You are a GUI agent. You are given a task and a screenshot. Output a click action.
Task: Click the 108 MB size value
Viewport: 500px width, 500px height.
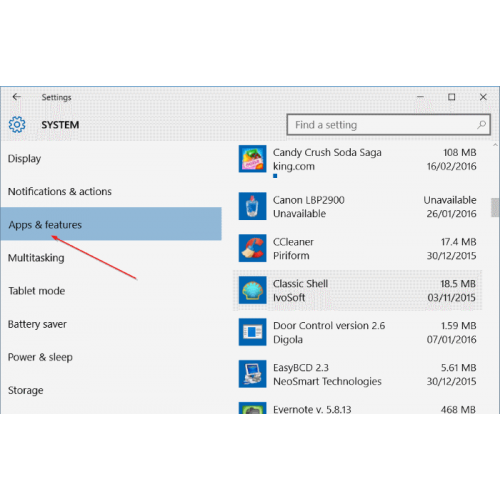[x=460, y=152]
